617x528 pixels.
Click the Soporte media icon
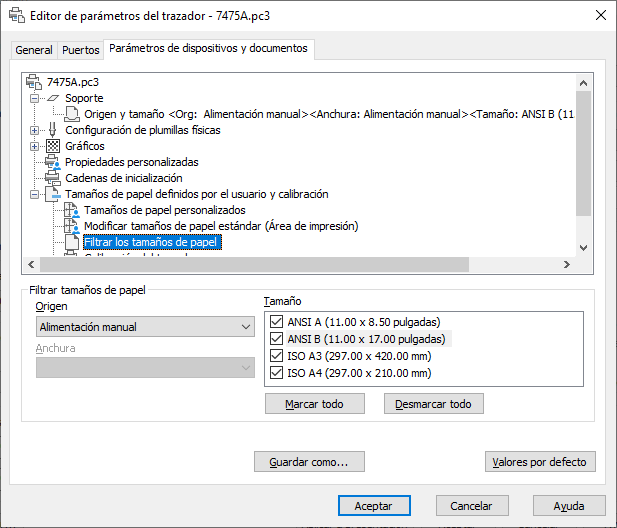[53, 98]
